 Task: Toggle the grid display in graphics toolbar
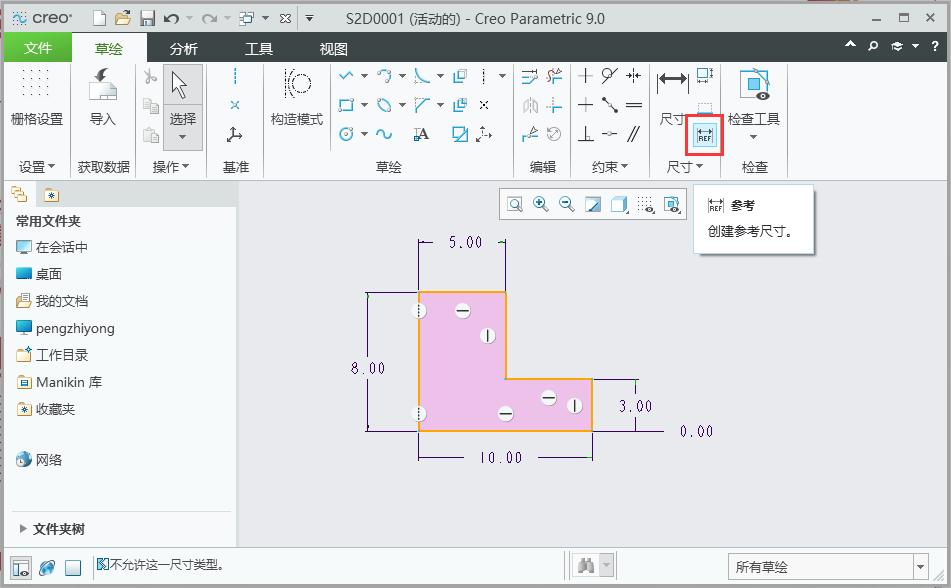645,204
